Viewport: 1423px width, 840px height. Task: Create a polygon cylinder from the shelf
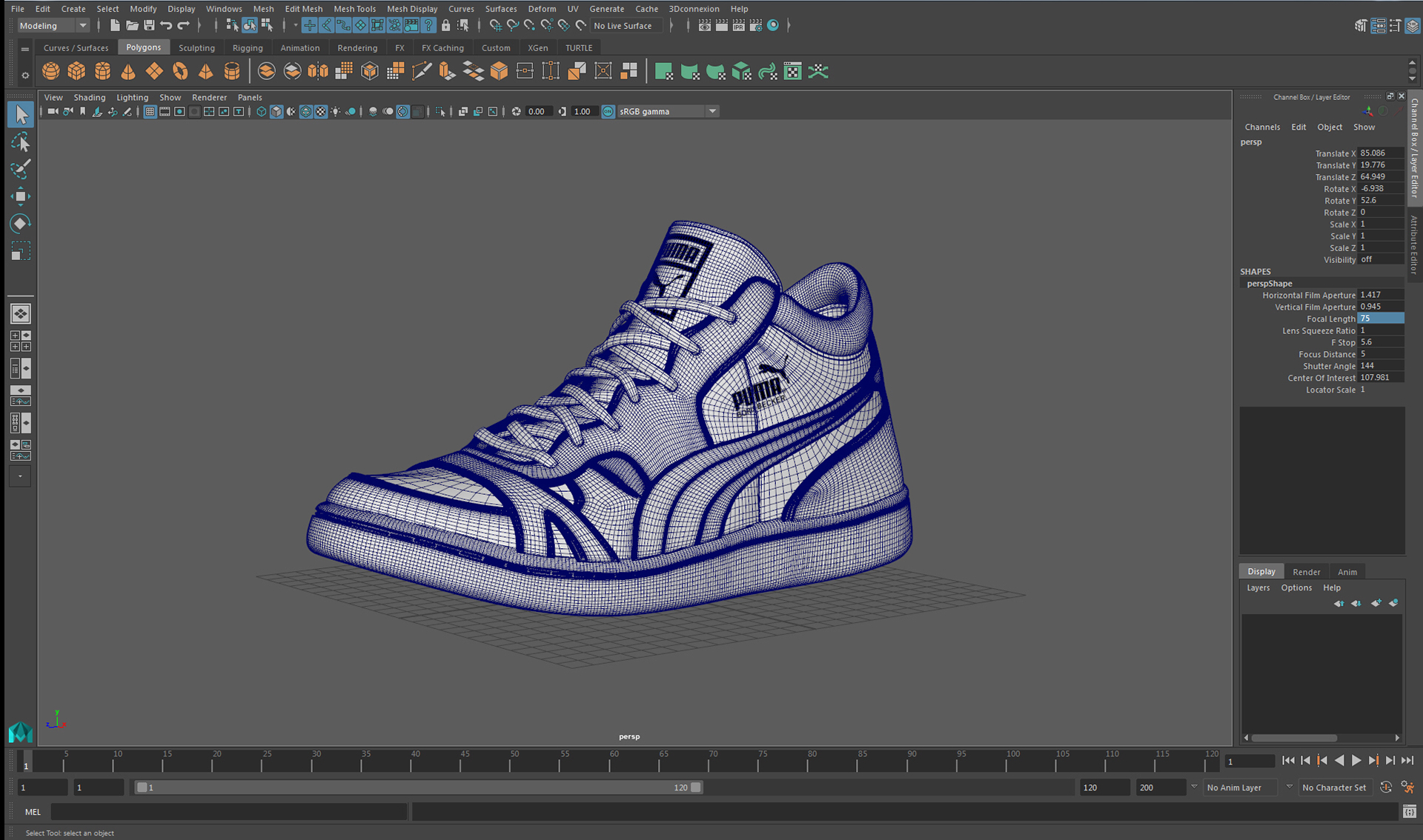point(102,71)
